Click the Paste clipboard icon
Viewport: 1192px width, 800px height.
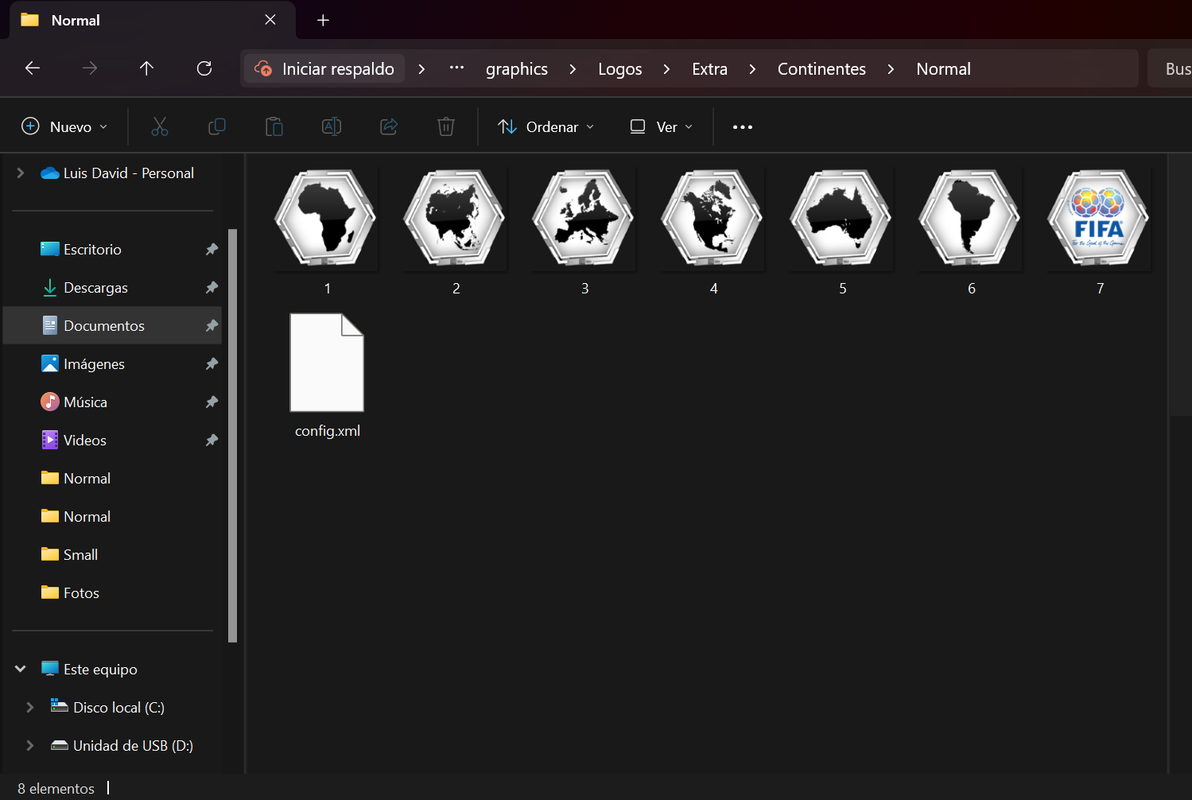(x=274, y=126)
